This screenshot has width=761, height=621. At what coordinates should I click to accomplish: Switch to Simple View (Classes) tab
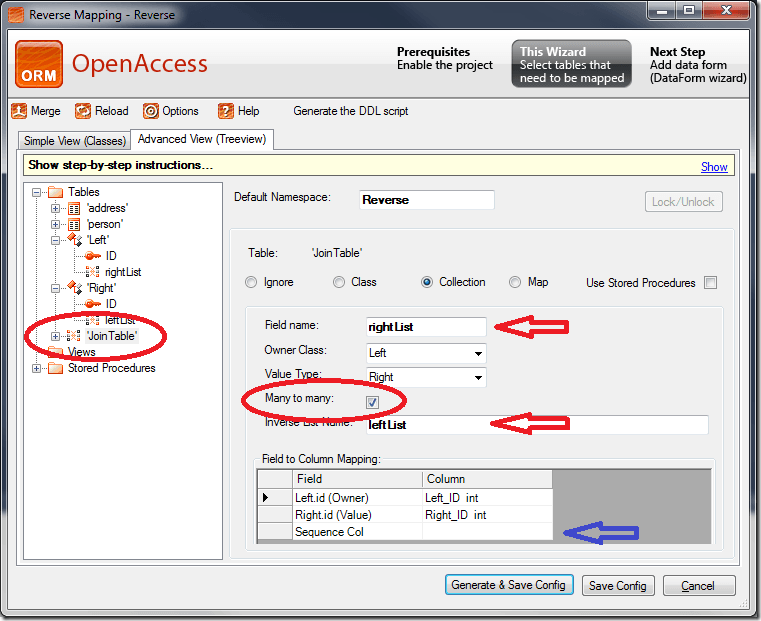coord(75,141)
